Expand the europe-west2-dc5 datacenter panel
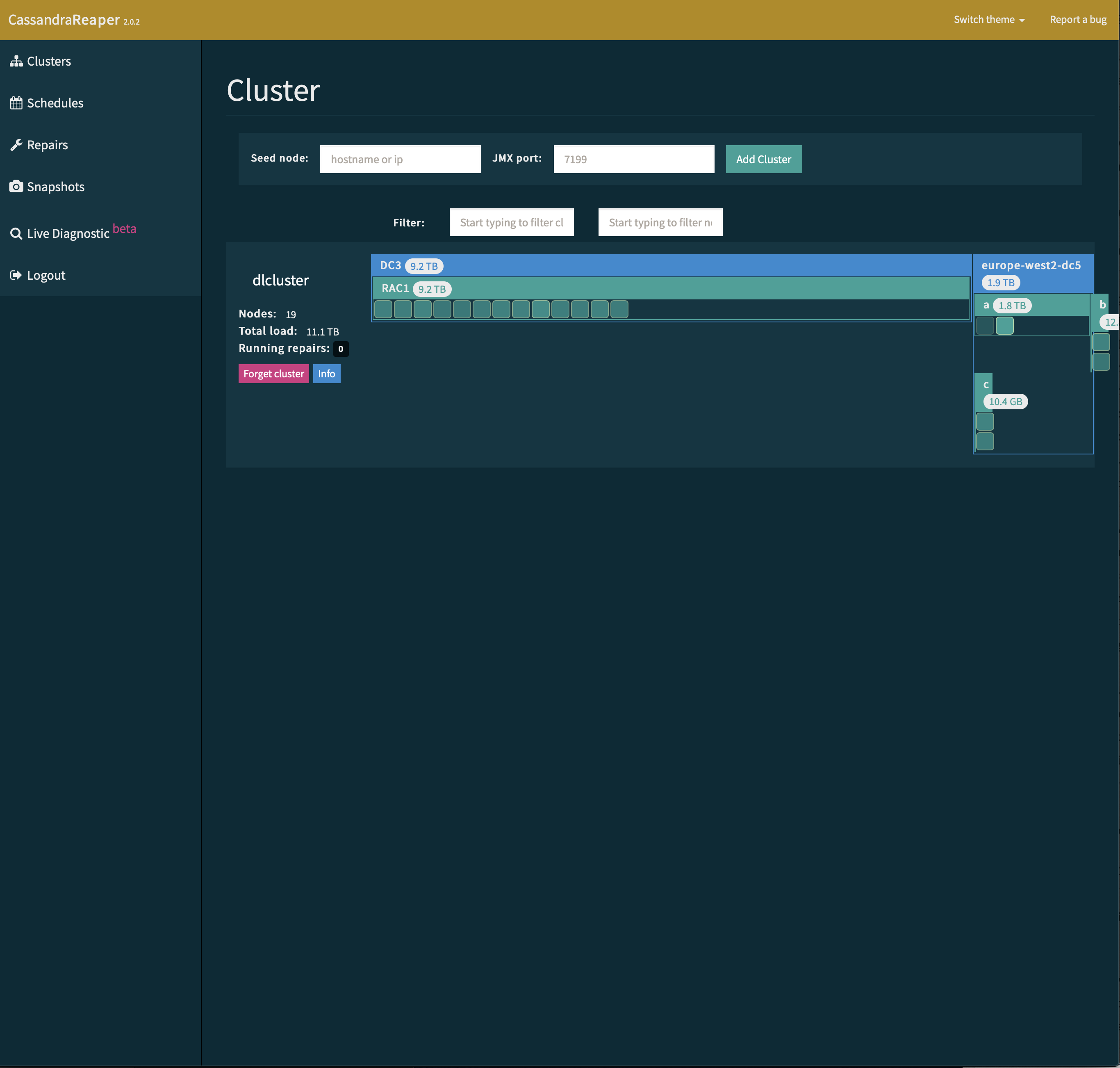Viewport: 1120px width, 1068px height. click(1031, 265)
